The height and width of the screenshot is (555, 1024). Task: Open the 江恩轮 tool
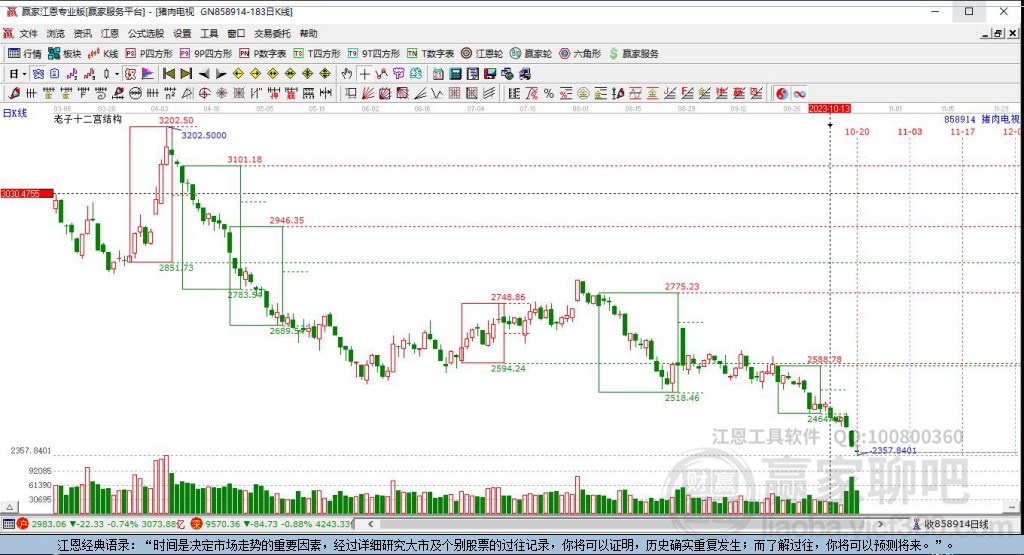[x=482, y=54]
